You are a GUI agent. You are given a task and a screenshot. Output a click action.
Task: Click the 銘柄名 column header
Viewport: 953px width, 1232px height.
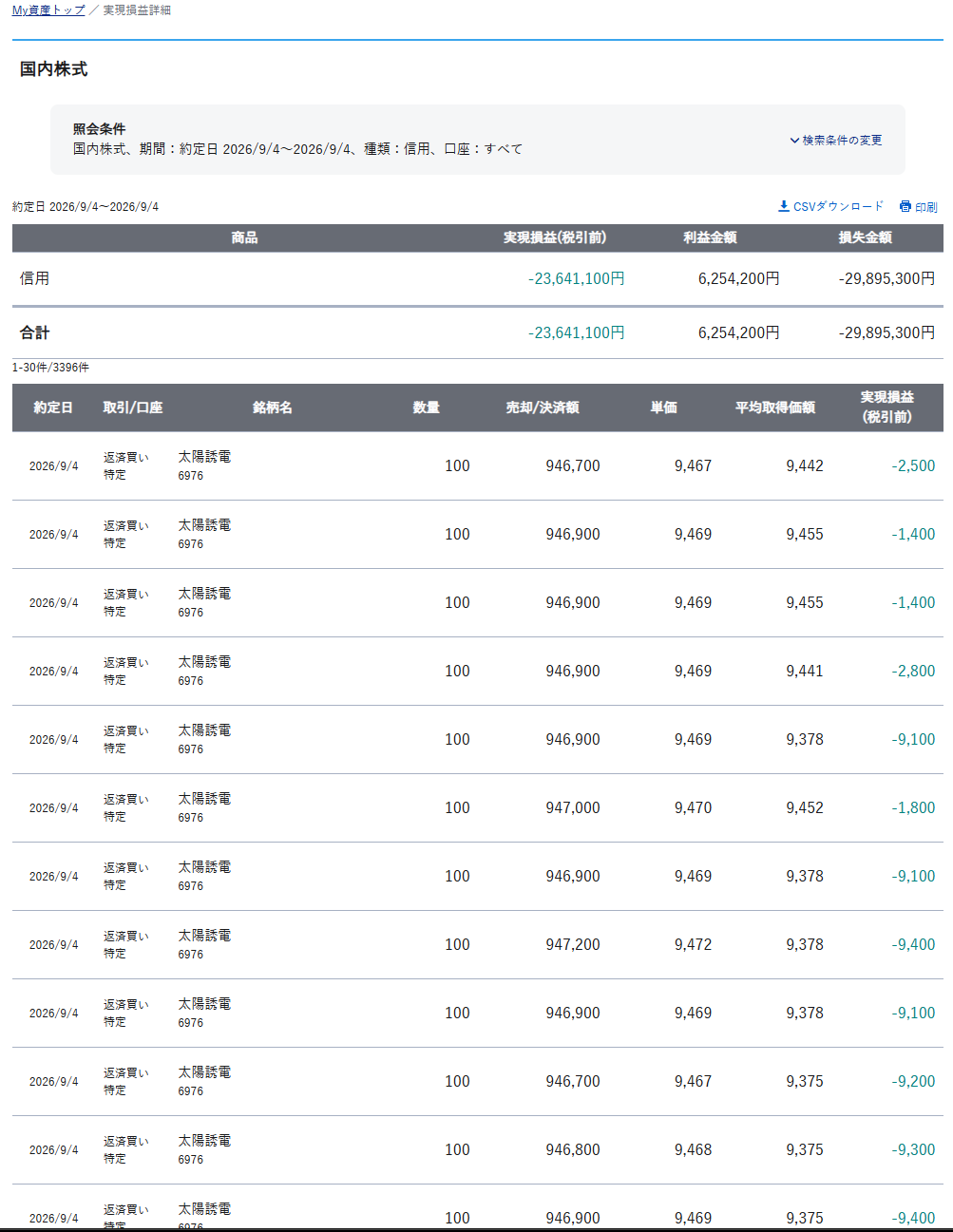(x=273, y=408)
